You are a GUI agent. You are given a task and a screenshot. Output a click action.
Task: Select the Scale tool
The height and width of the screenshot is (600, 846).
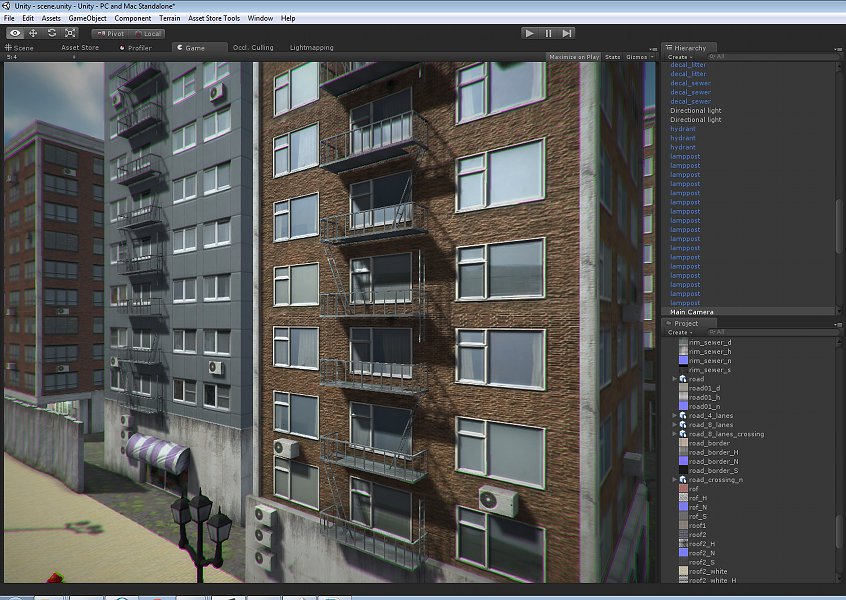pos(70,33)
